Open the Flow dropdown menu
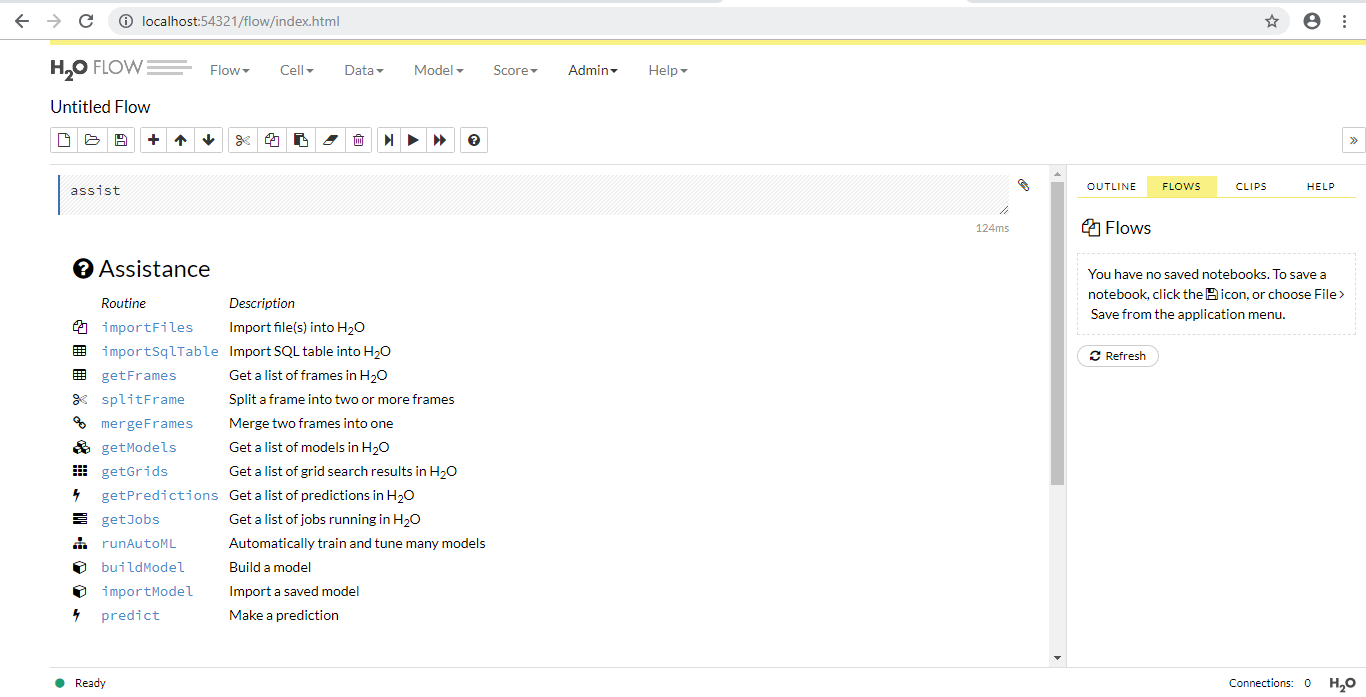The width and height of the screenshot is (1366, 697). click(230, 70)
